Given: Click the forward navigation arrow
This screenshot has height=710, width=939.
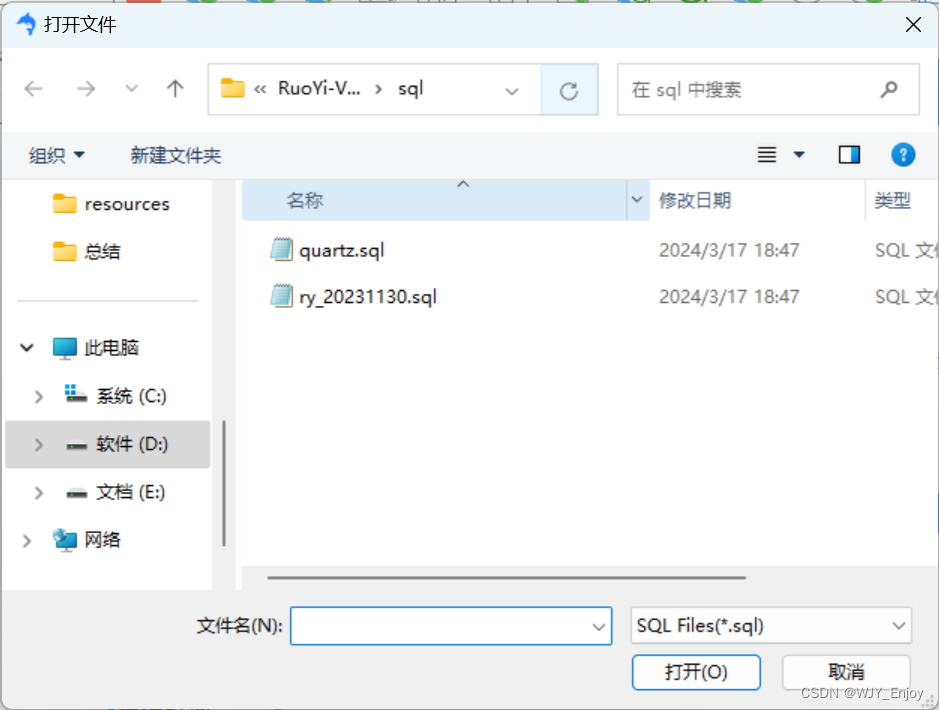Looking at the screenshot, I should [86, 89].
